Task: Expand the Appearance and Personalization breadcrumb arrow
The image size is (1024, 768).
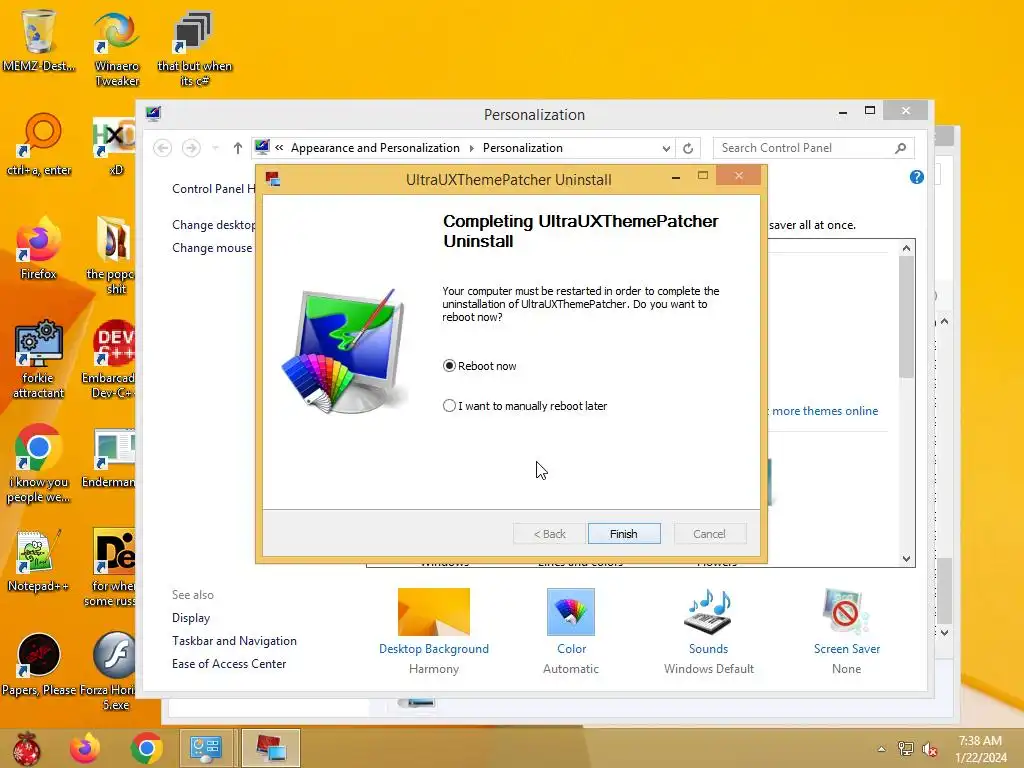Action: (471, 148)
